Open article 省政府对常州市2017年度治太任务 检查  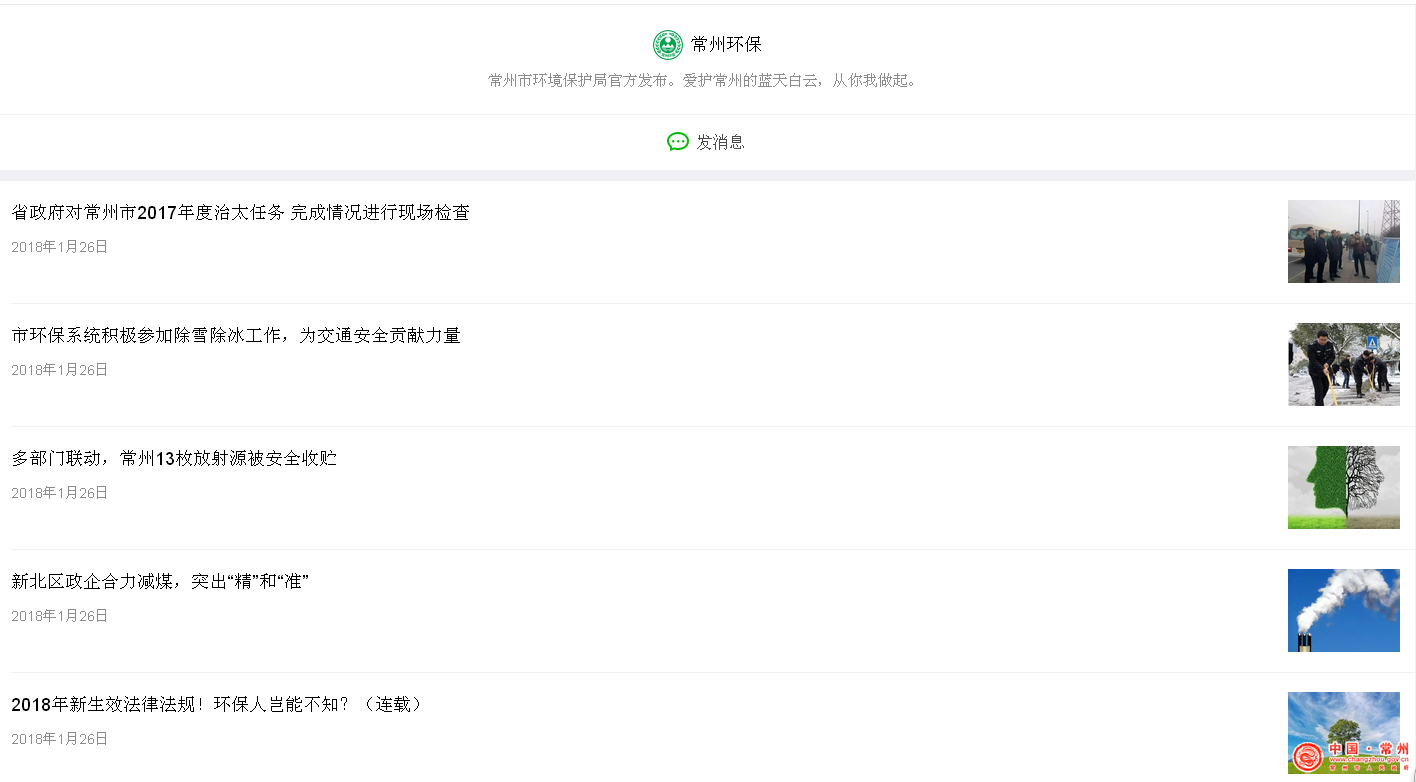pyautogui.click(x=240, y=213)
